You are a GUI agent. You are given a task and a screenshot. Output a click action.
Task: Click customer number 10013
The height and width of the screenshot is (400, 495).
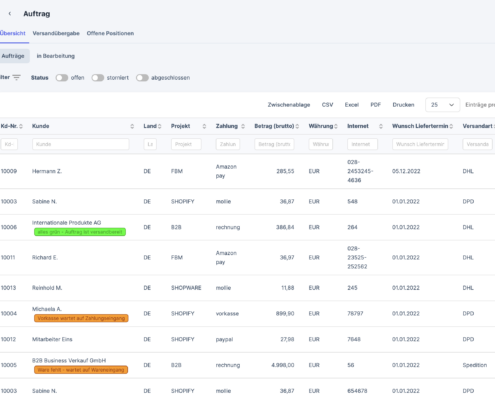[x=8, y=288]
